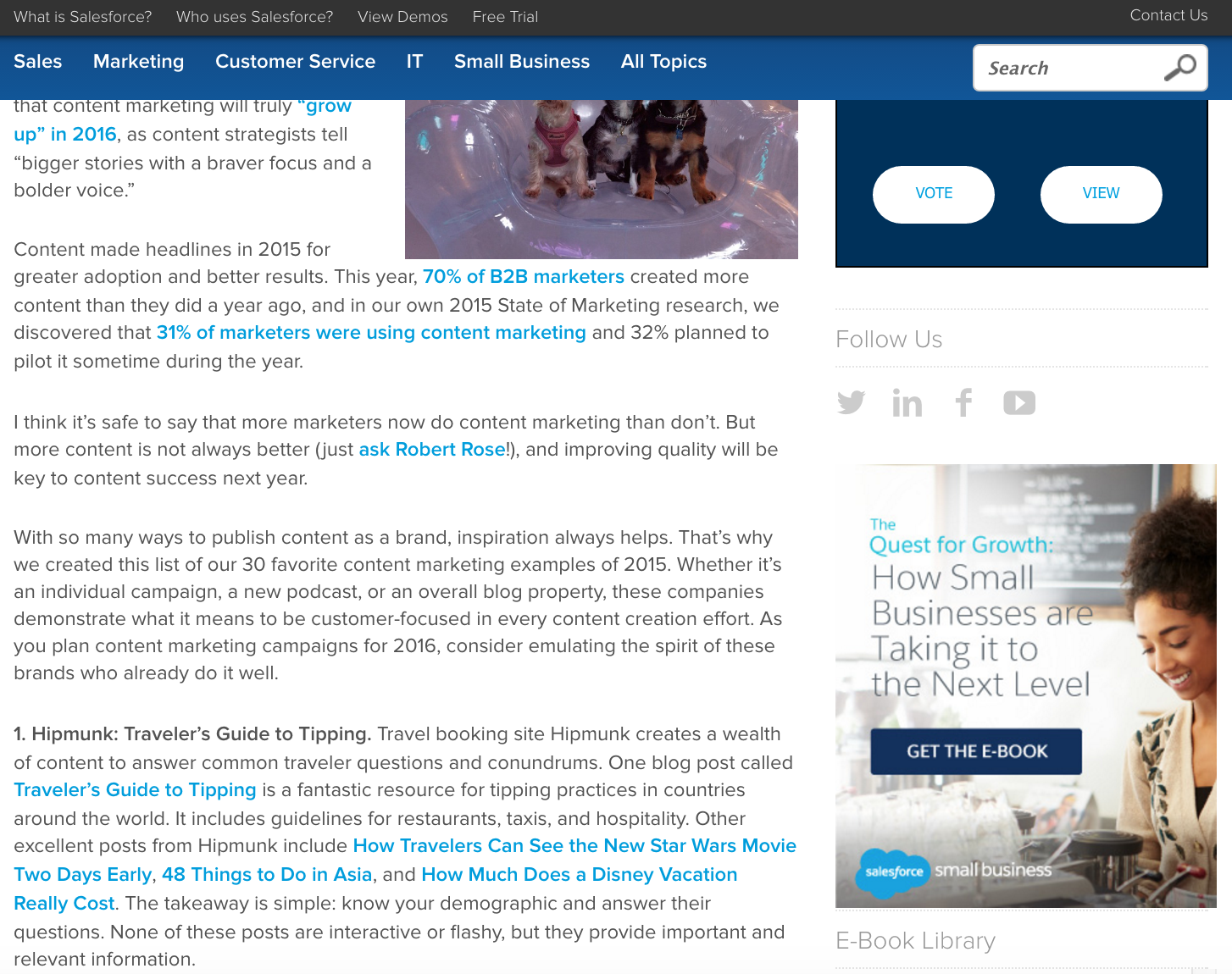Open the YouTube follow icon

coord(1019,403)
